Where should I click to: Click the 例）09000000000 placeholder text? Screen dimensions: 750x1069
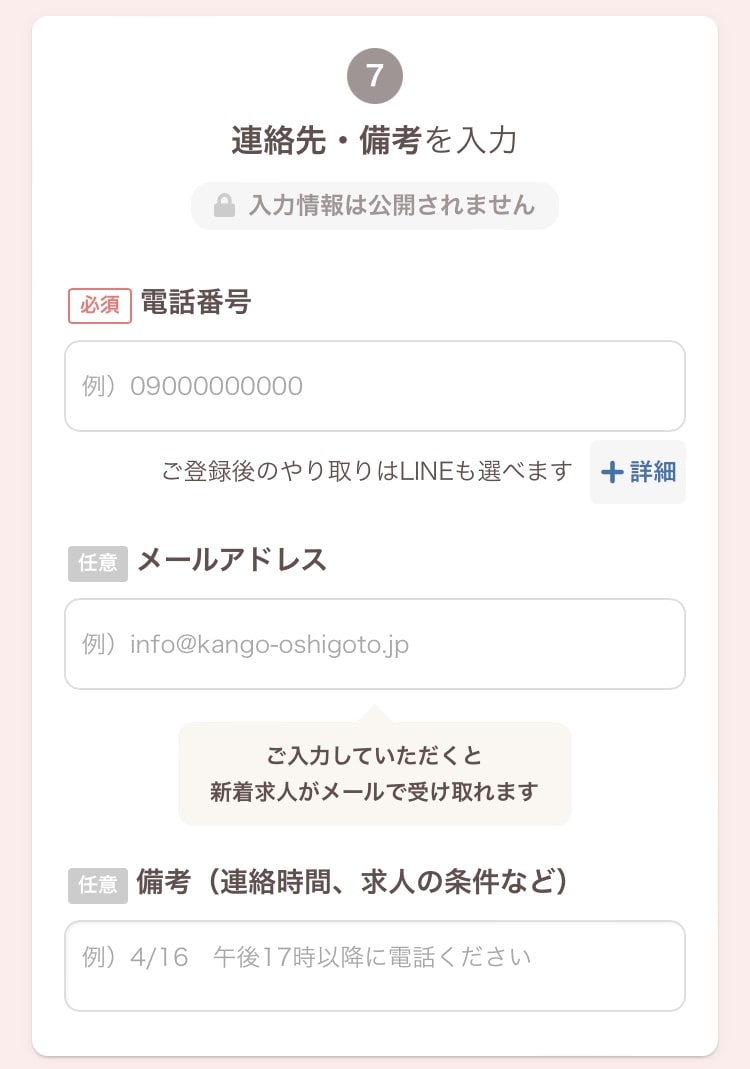(192, 386)
